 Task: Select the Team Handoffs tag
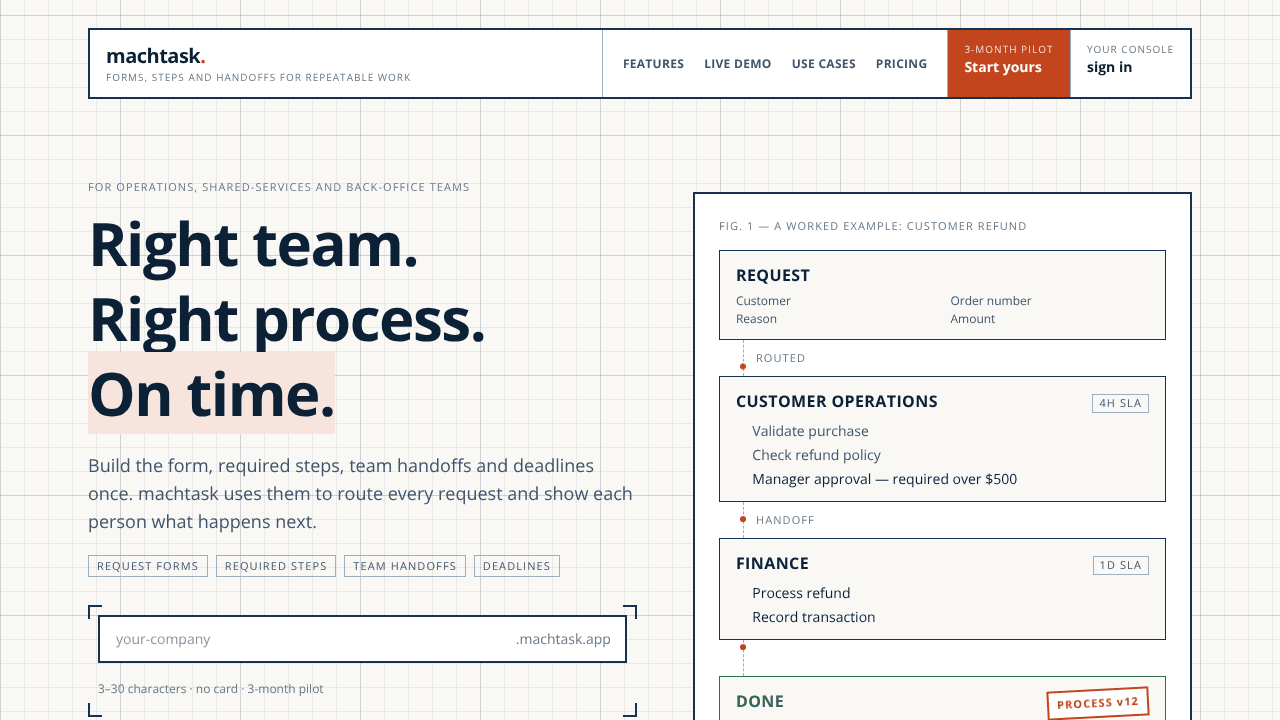[405, 566]
